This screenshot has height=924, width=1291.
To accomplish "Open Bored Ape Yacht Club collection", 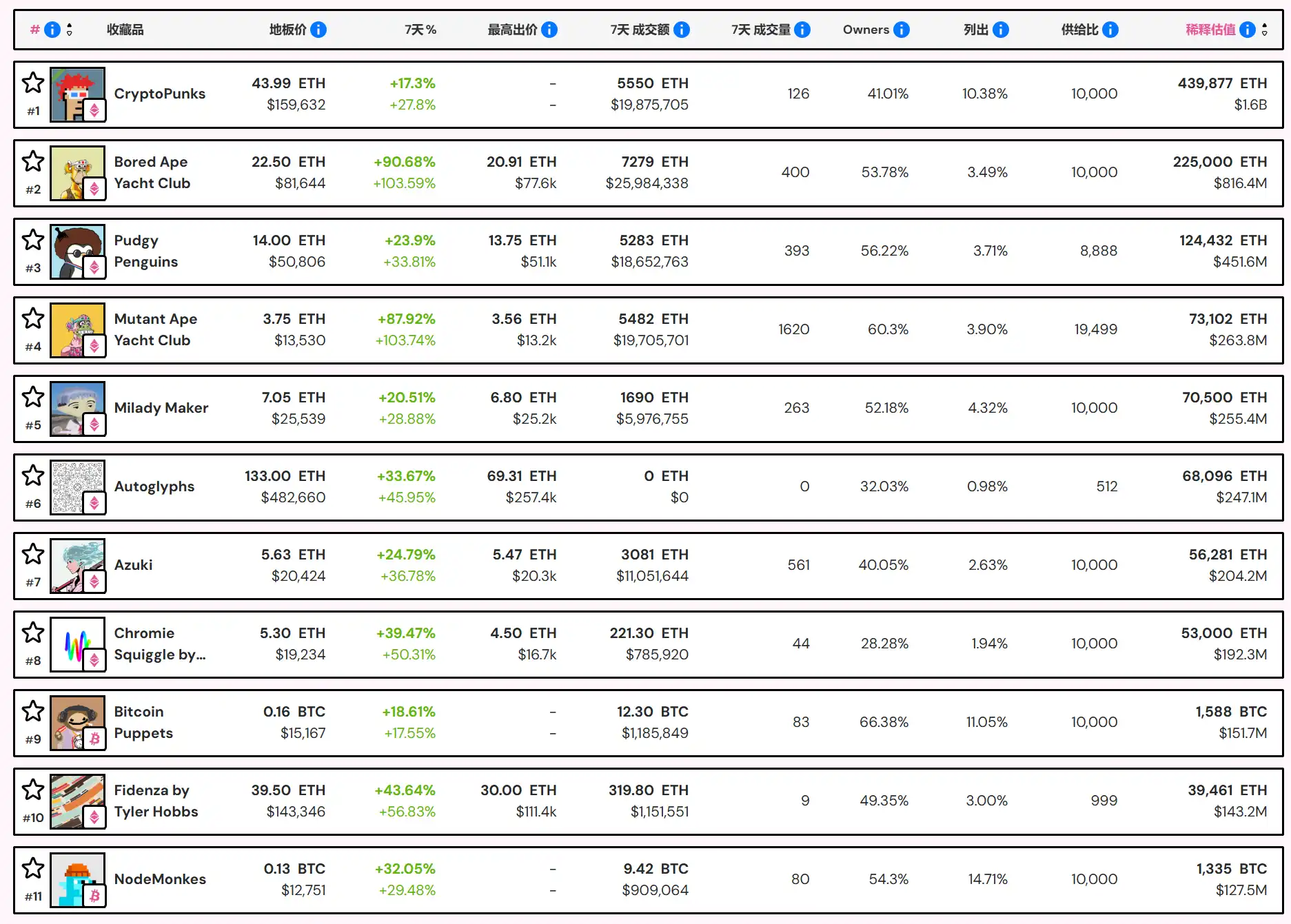I will [152, 172].
